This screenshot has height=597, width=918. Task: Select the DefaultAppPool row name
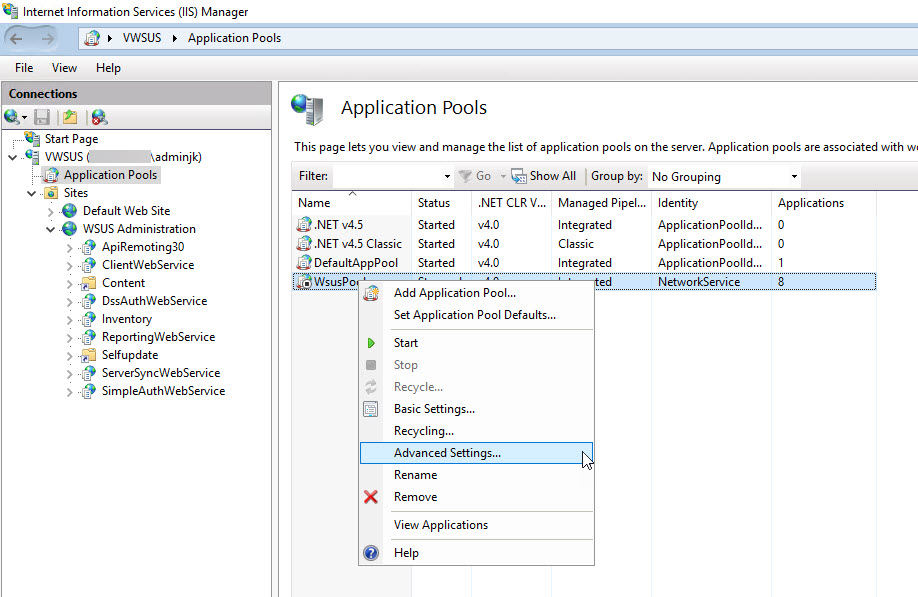(356, 263)
